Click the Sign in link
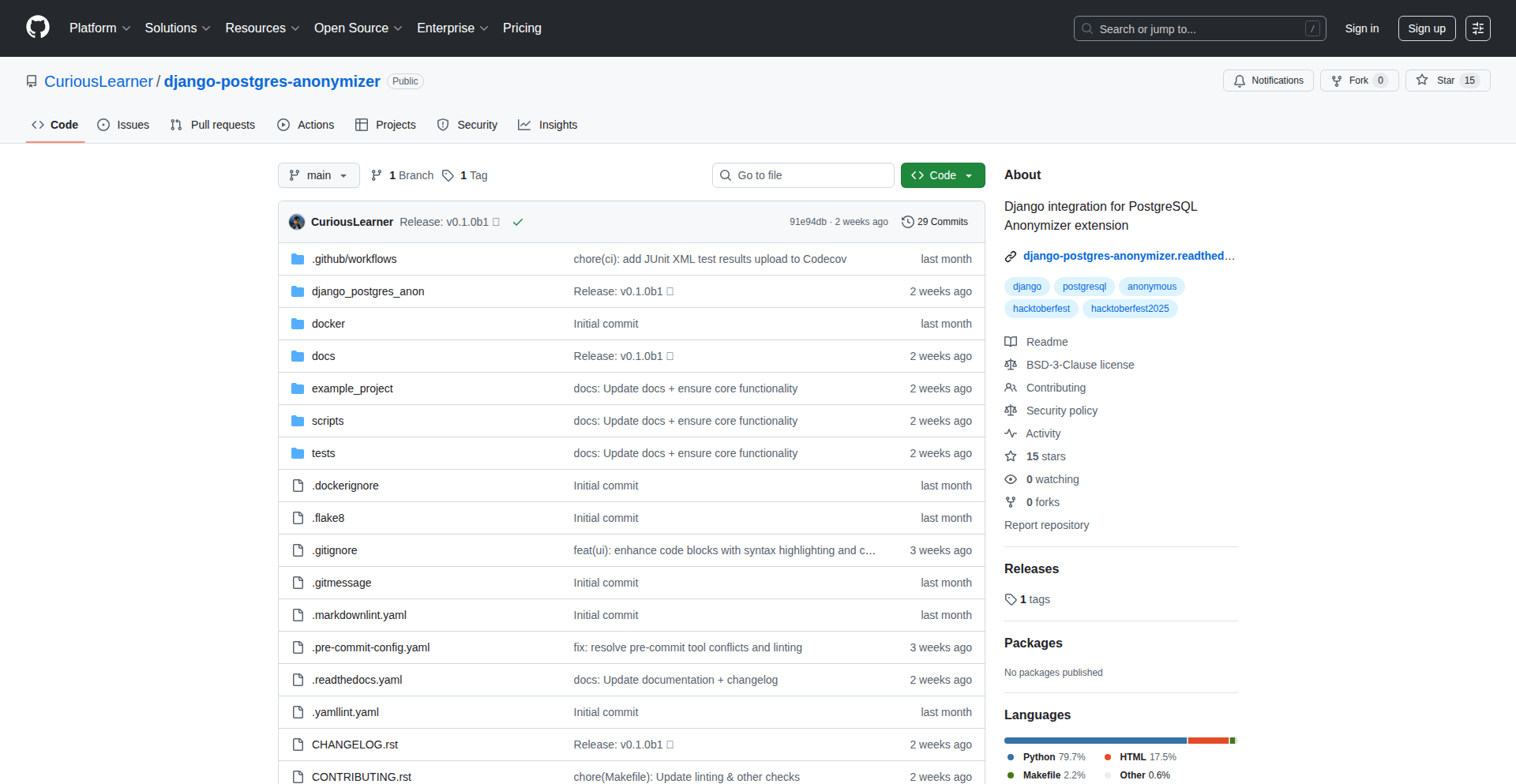This screenshot has width=1516, height=784. click(1361, 28)
